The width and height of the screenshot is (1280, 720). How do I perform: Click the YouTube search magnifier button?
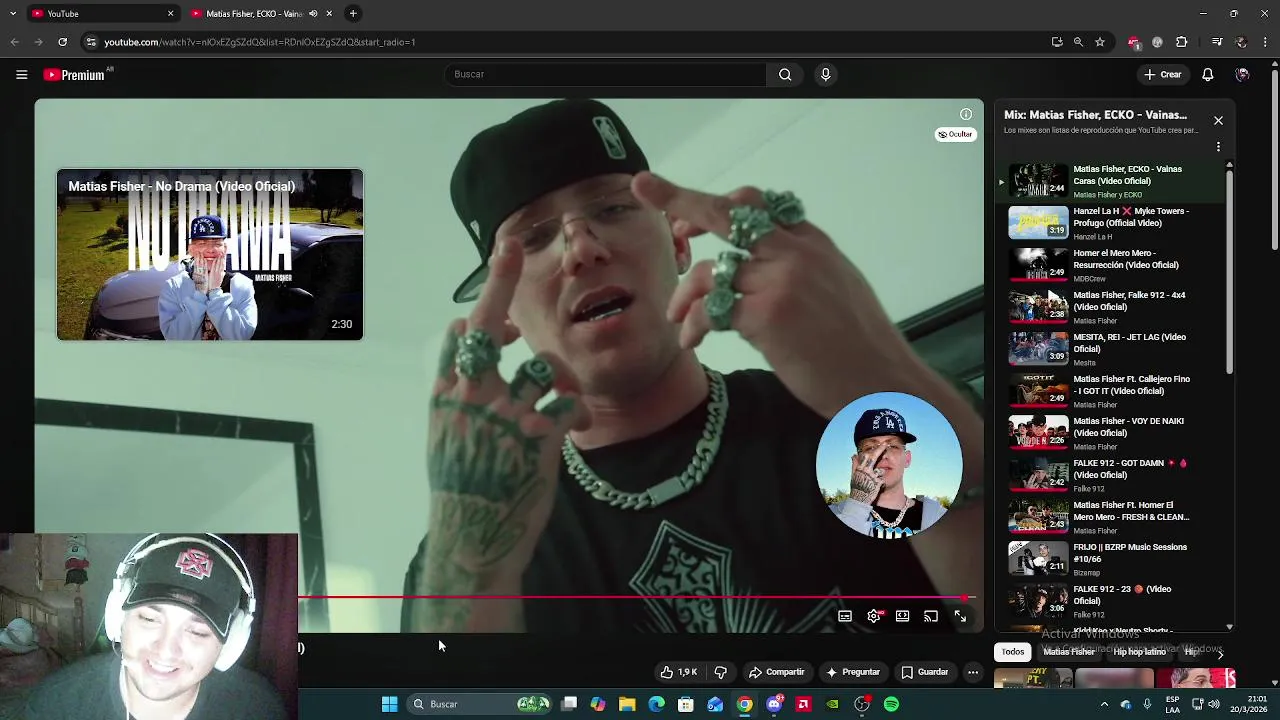tap(785, 74)
